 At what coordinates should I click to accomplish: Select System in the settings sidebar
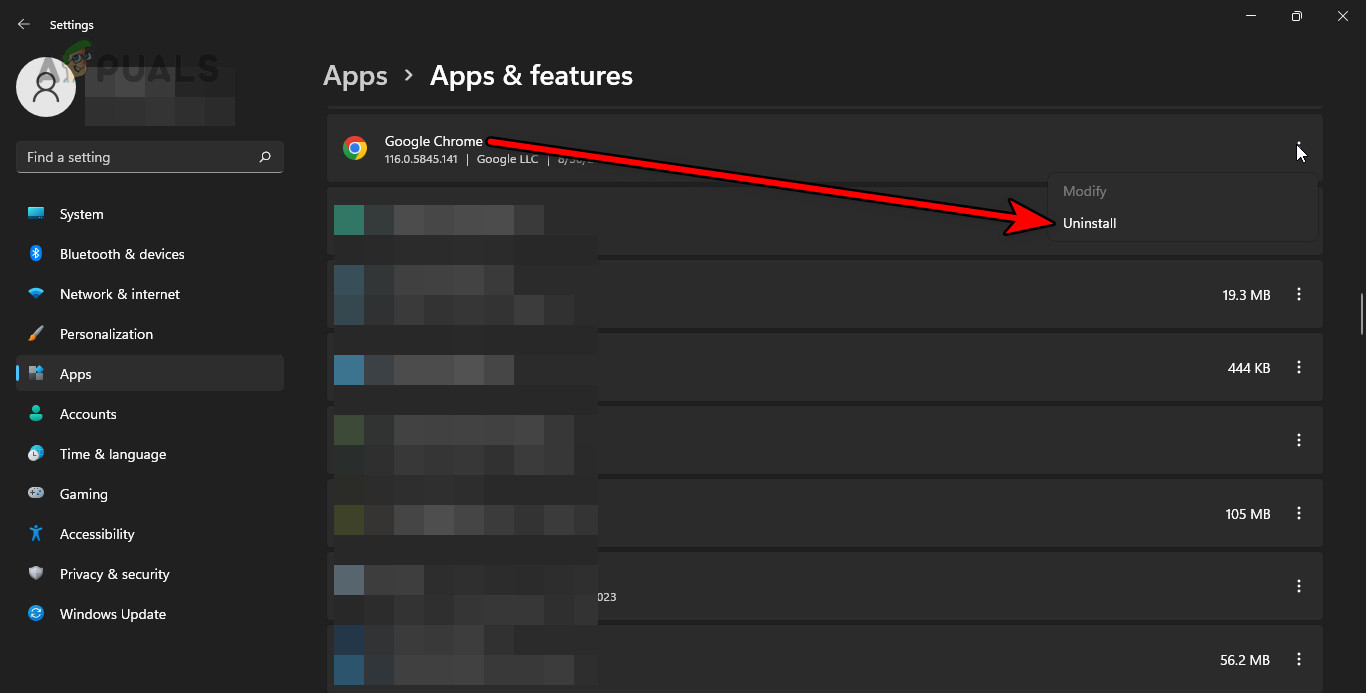pos(80,213)
